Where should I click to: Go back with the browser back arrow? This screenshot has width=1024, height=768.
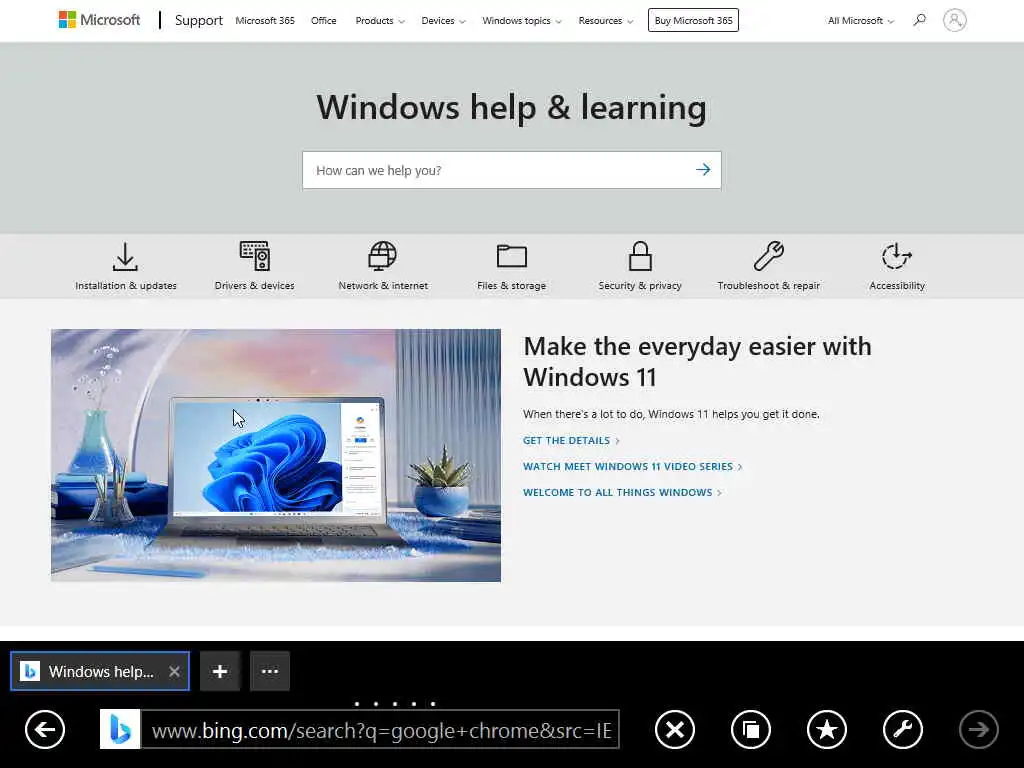pos(45,729)
